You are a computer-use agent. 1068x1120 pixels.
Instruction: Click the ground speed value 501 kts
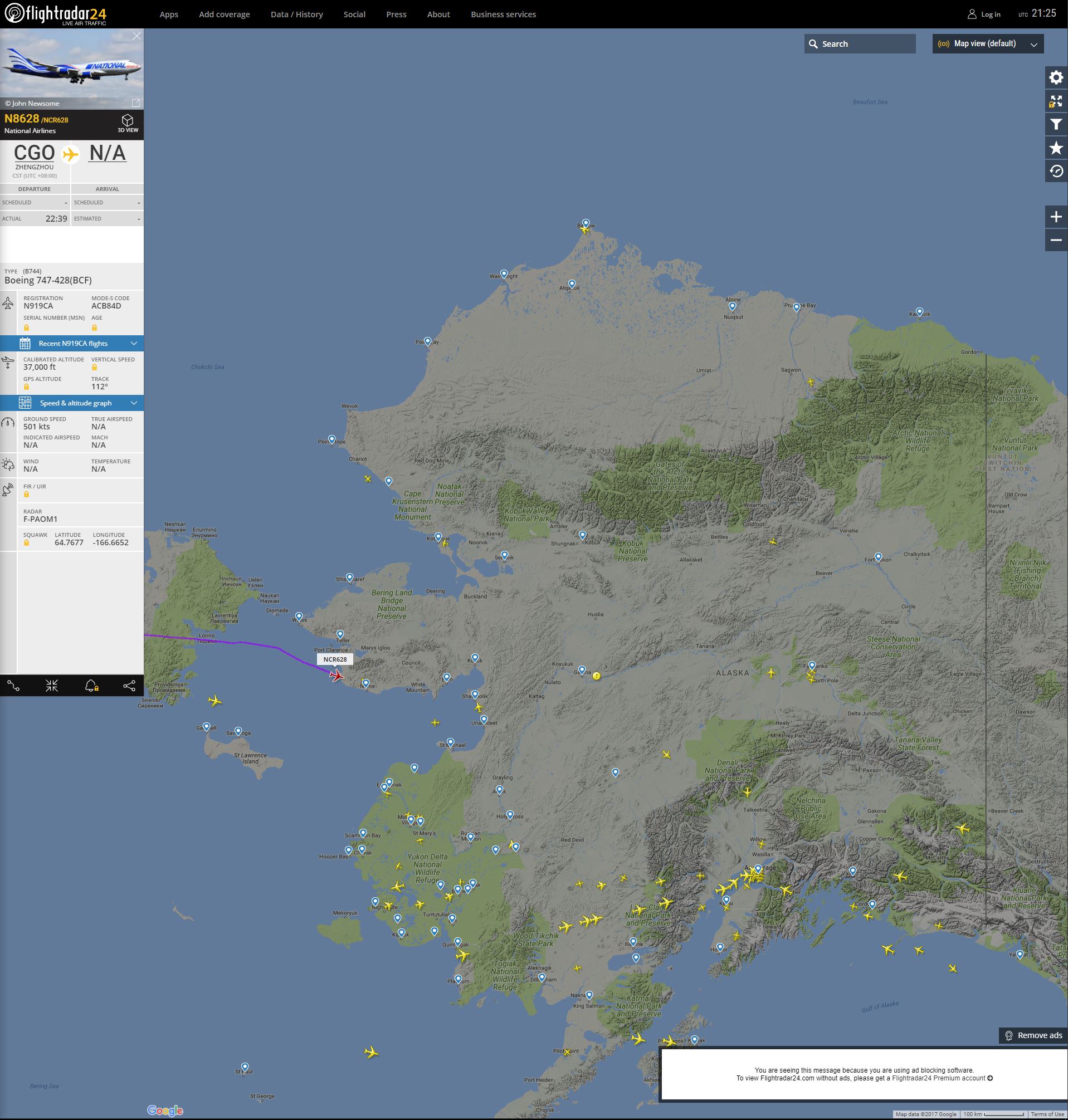coord(36,427)
